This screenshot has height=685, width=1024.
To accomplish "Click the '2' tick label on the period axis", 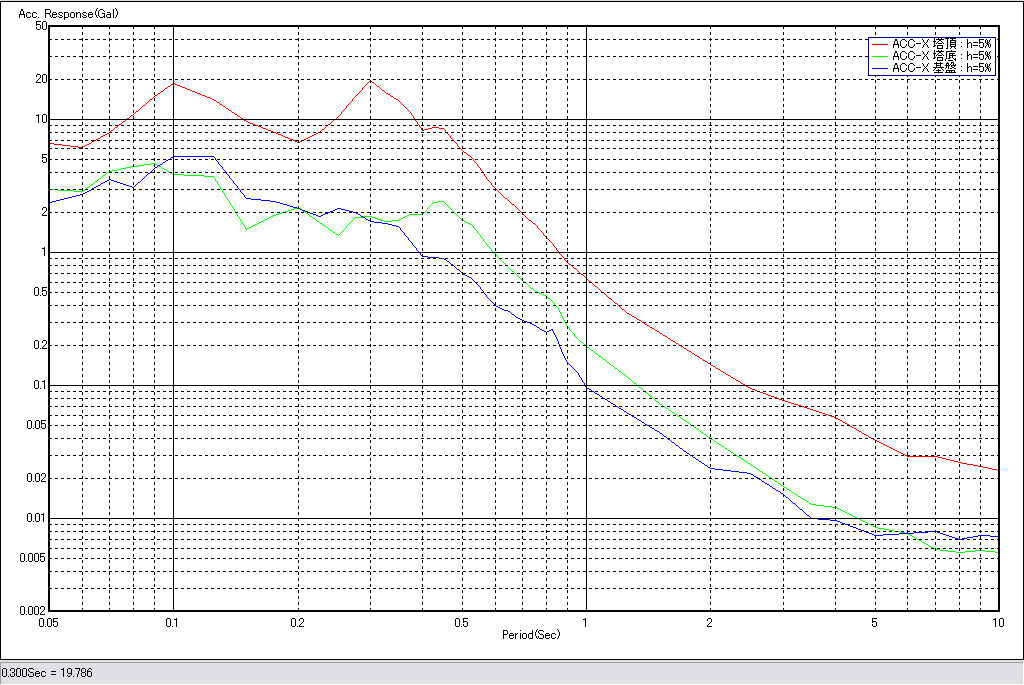I will 709,622.
